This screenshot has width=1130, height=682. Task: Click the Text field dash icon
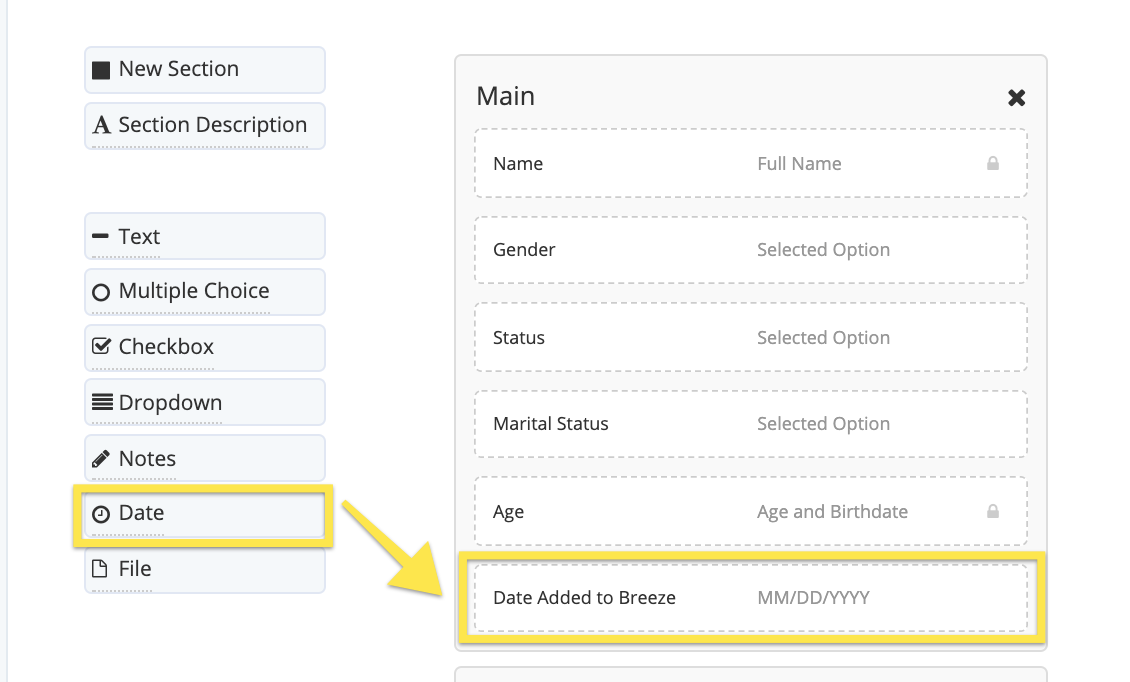click(101, 236)
